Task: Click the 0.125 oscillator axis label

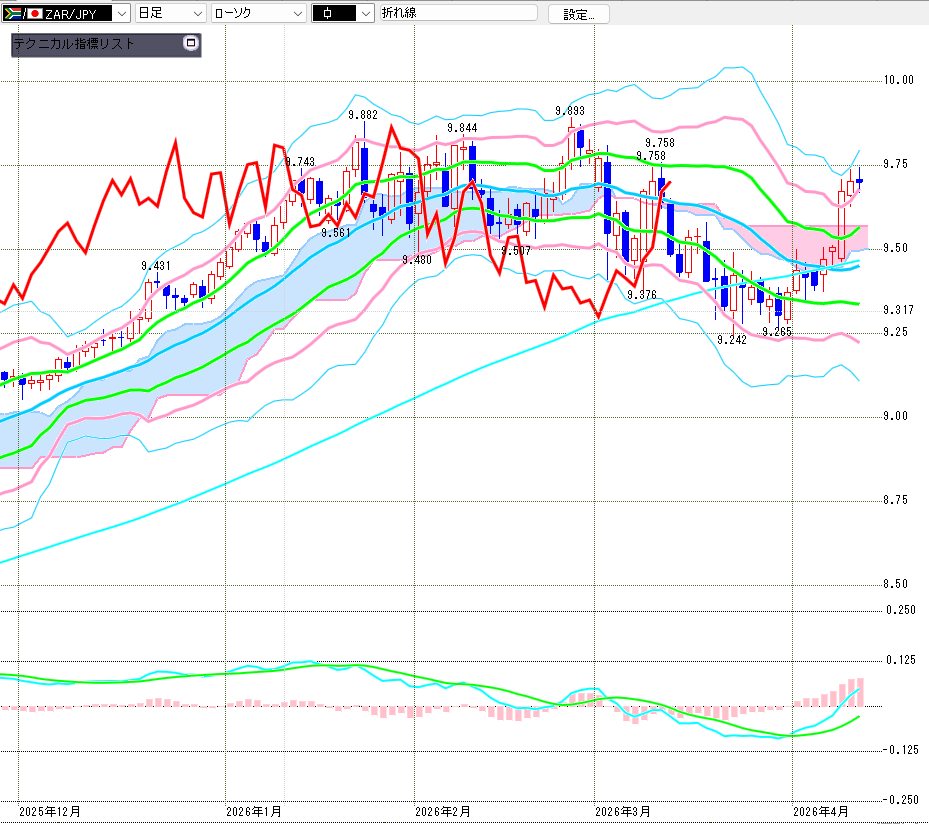Action: click(901, 659)
